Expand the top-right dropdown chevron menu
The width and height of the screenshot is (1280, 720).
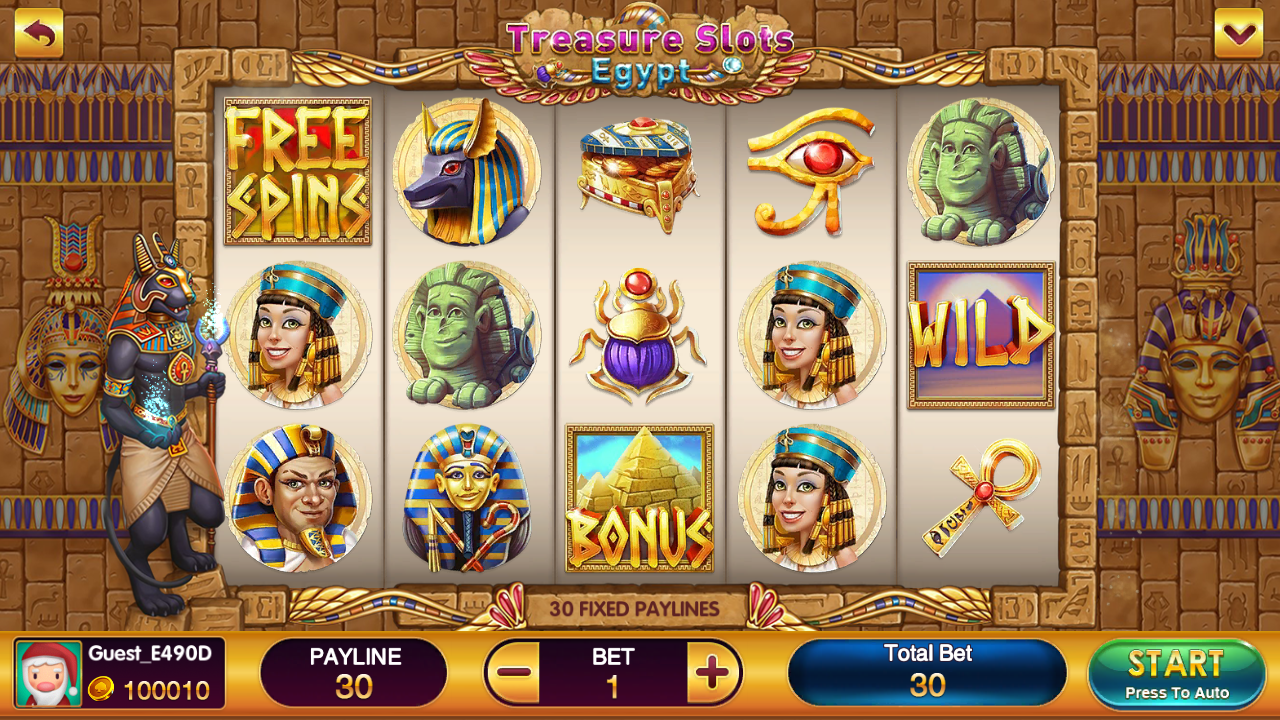pyautogui.click(x=1239, y=34)
